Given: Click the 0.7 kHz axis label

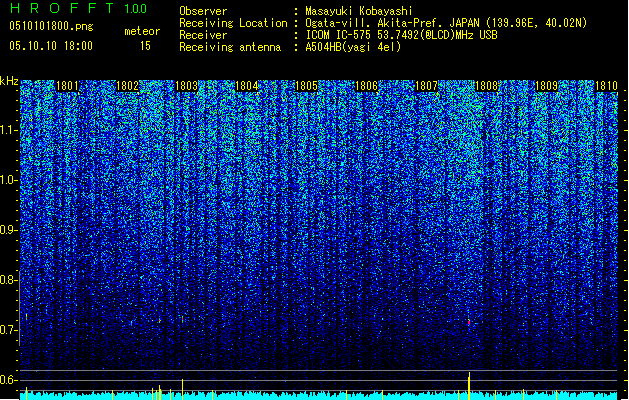Looking at the screenshot, I should click(x=9, y=330).
